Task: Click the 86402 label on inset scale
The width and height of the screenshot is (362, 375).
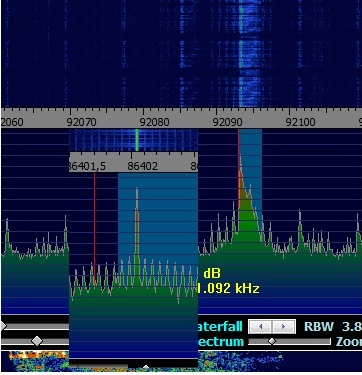Action: tap(142, 166)
